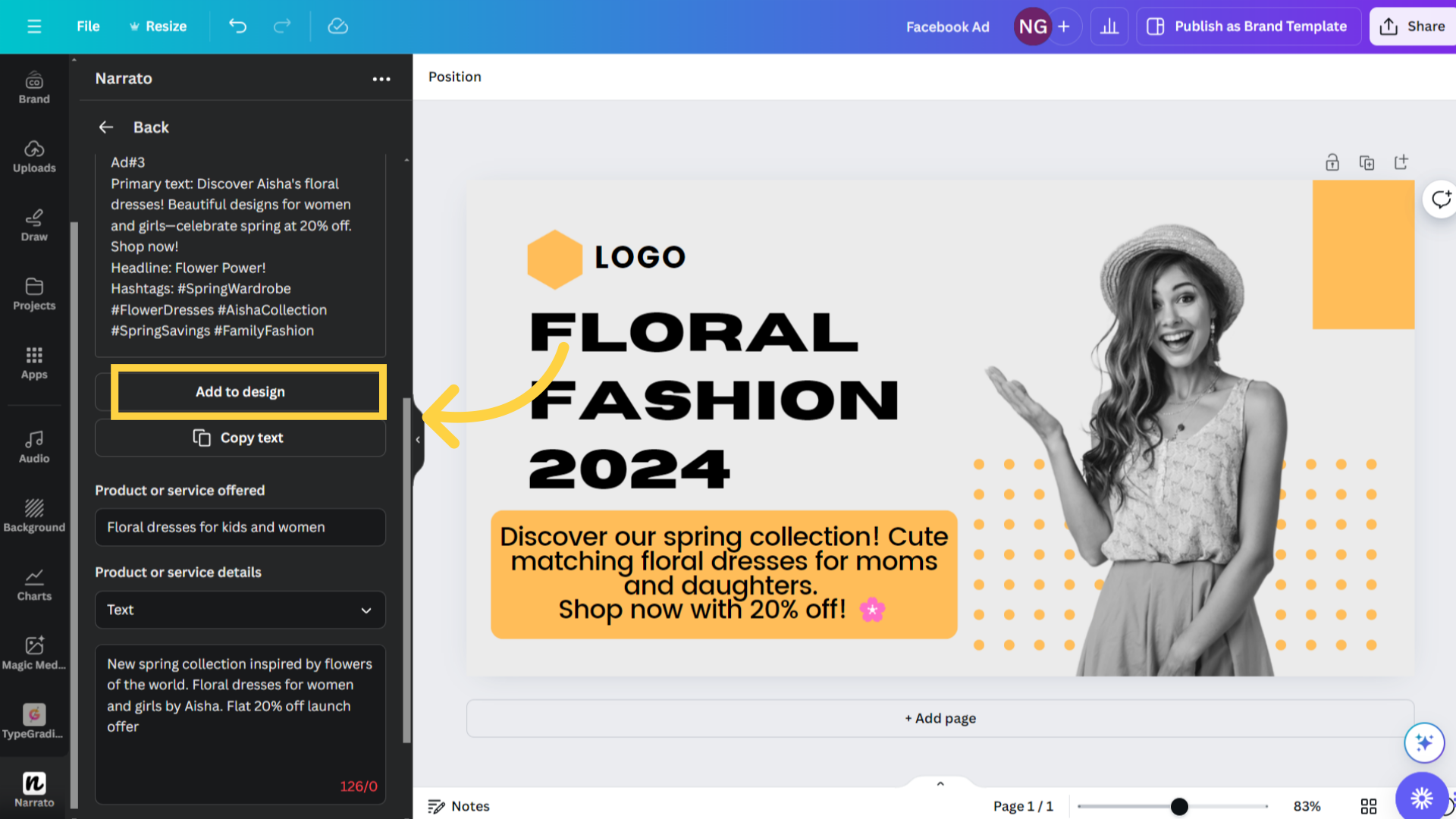Click the orange color swatch element

(1364, 253)
